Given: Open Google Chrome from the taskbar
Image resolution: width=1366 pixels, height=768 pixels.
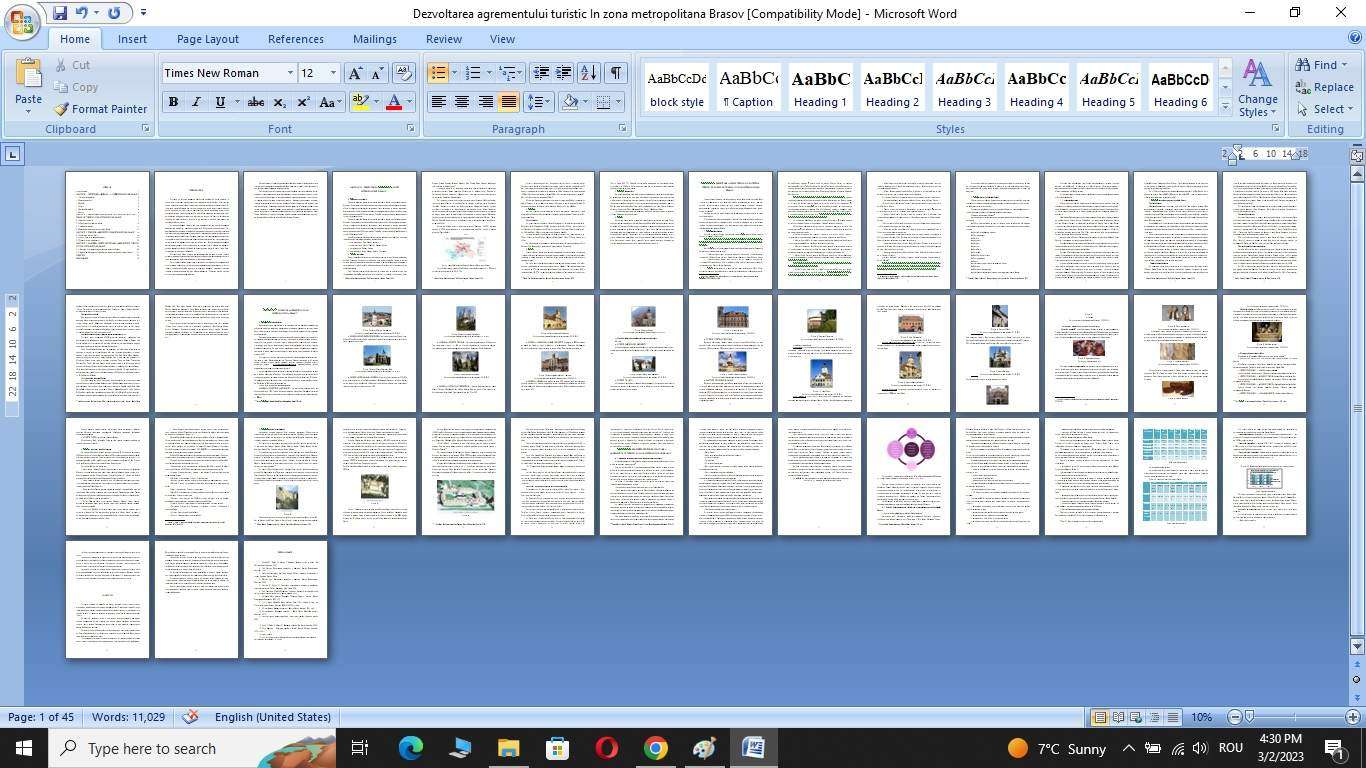Looking at the screenshot, I should point(655,748).
